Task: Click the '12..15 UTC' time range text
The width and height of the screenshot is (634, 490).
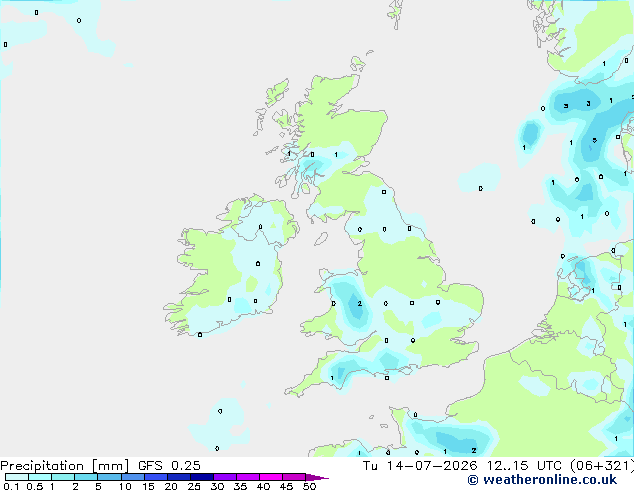Action: pos(524,466)
